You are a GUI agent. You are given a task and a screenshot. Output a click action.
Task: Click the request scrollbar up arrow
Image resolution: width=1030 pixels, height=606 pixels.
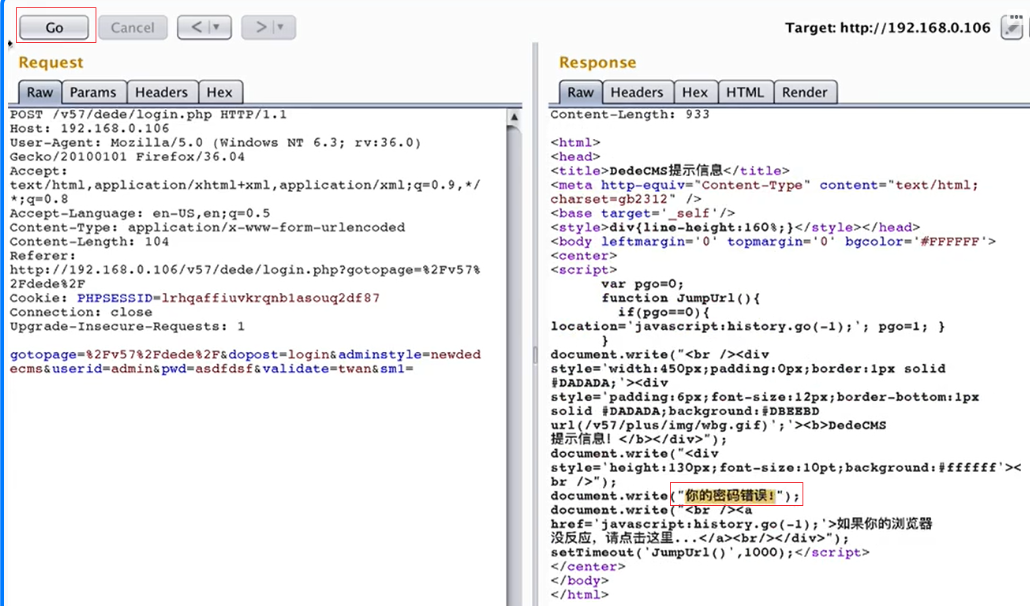click(x=514, y=117)
